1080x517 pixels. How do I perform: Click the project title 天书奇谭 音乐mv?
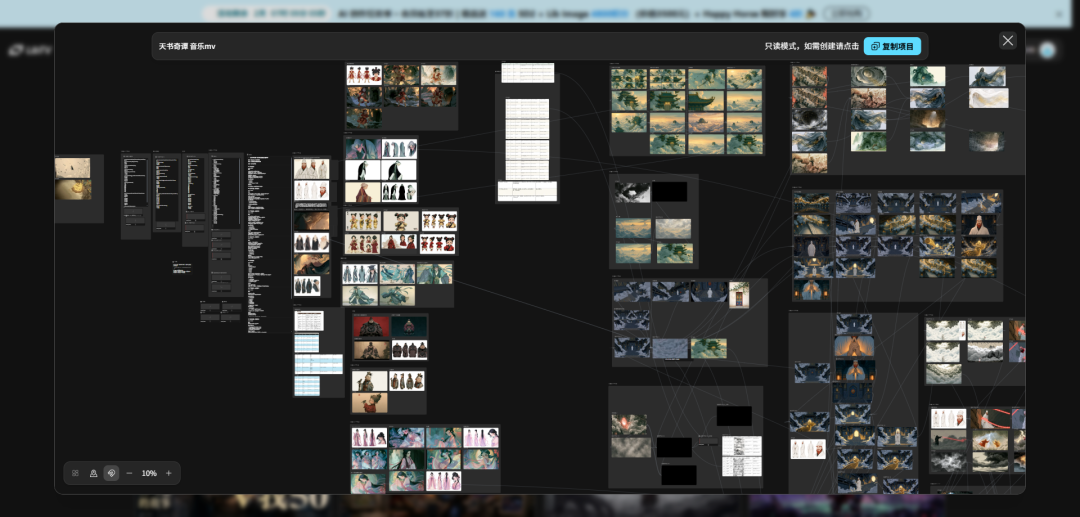tap(187, 46)
